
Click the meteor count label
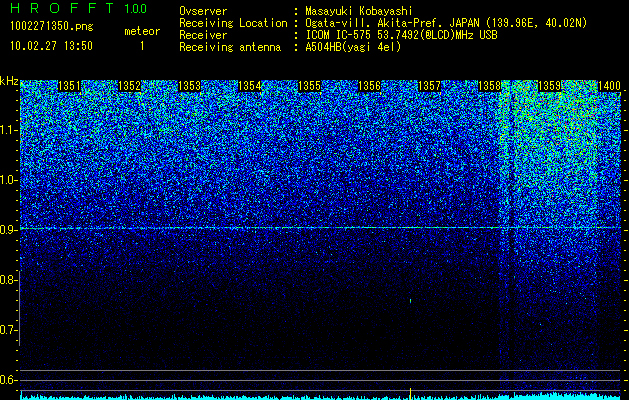pos(142,31)
